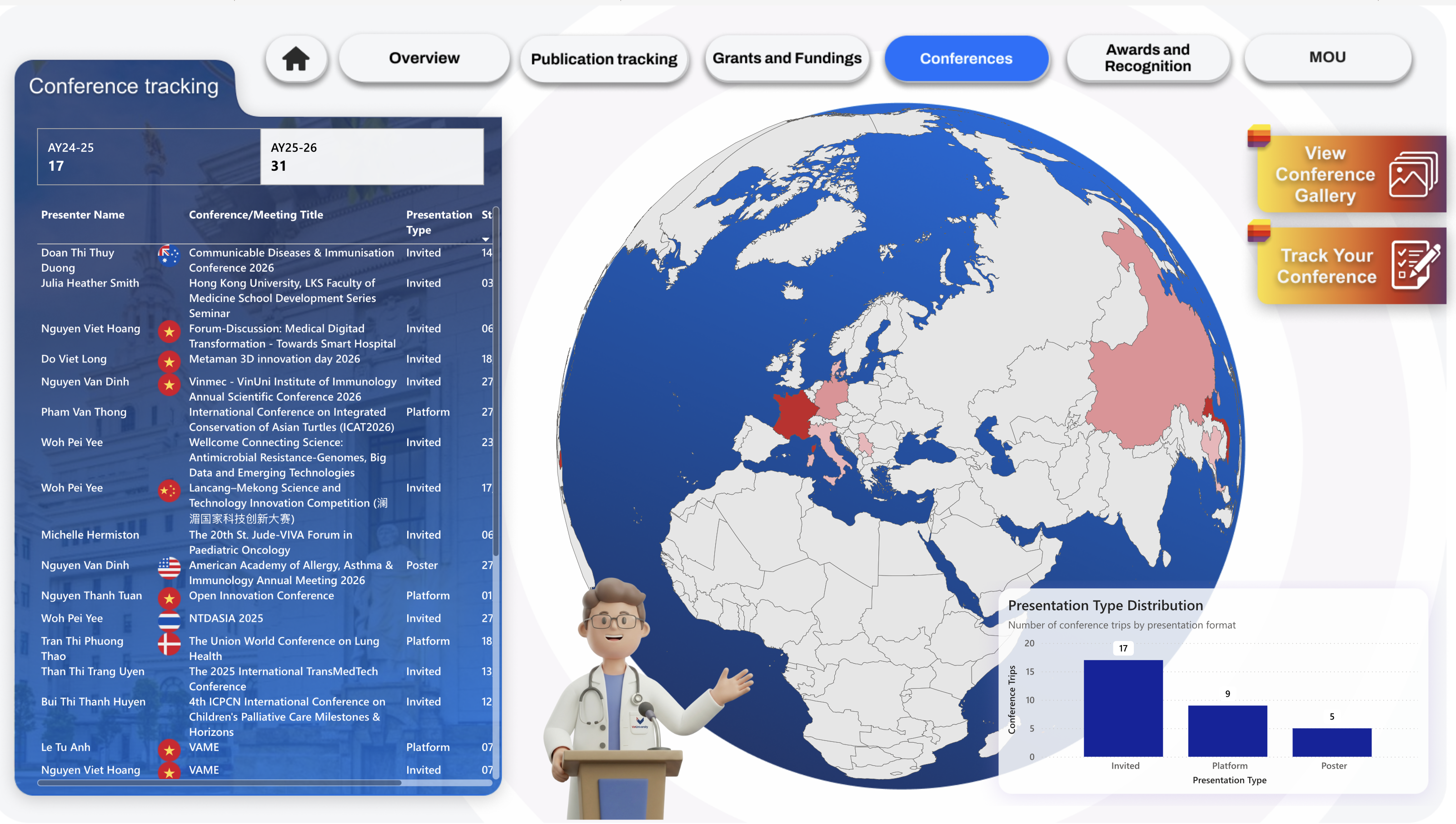Sort by Conference/Meeting Title header
1456x824 pixels.
(256, 214)
